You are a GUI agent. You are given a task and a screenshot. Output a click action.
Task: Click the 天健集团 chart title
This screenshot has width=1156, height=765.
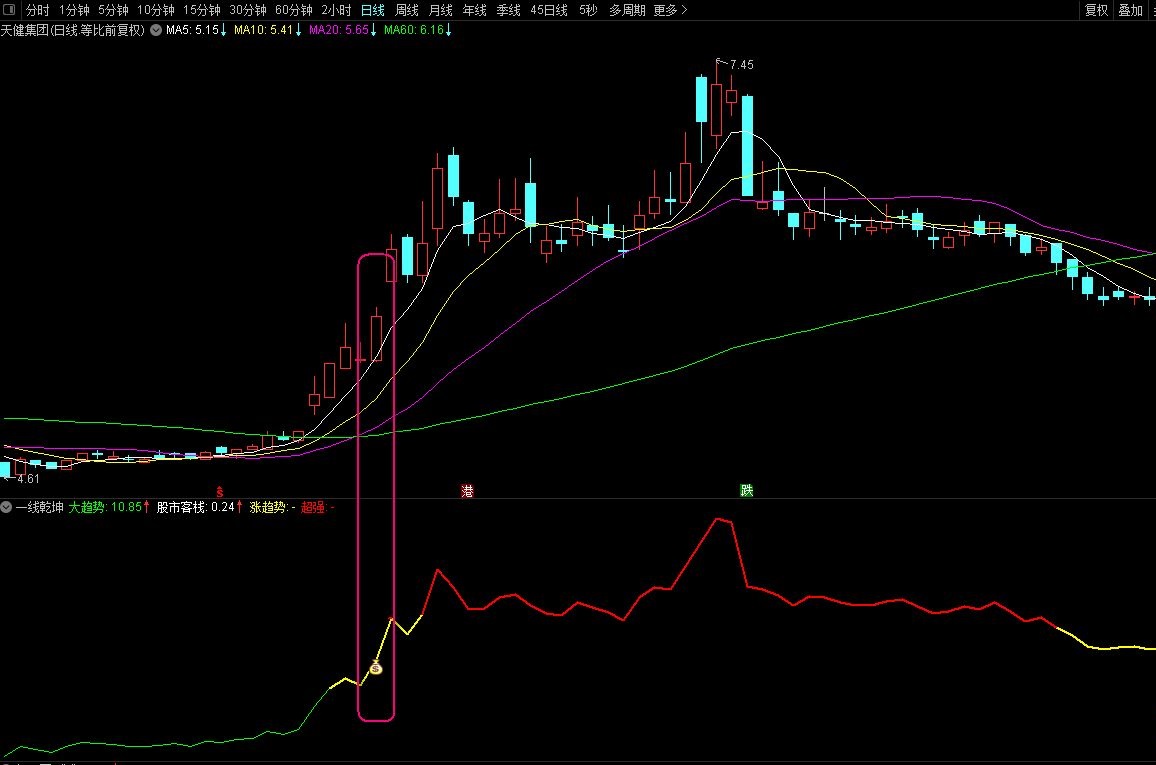(72, 30)
